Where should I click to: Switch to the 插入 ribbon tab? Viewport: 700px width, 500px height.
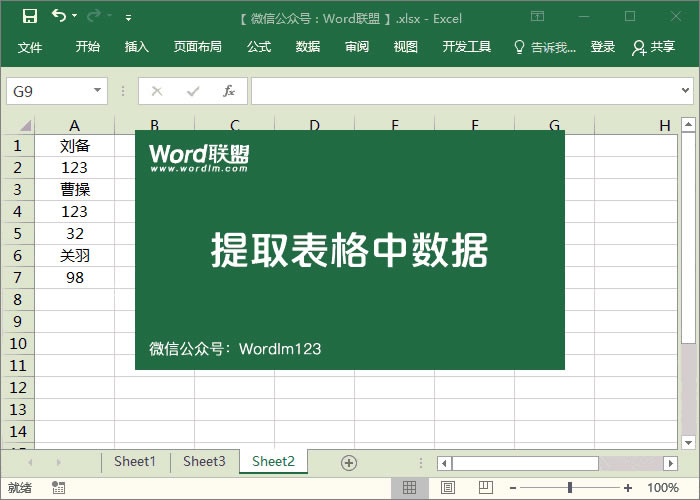(137, 46)
